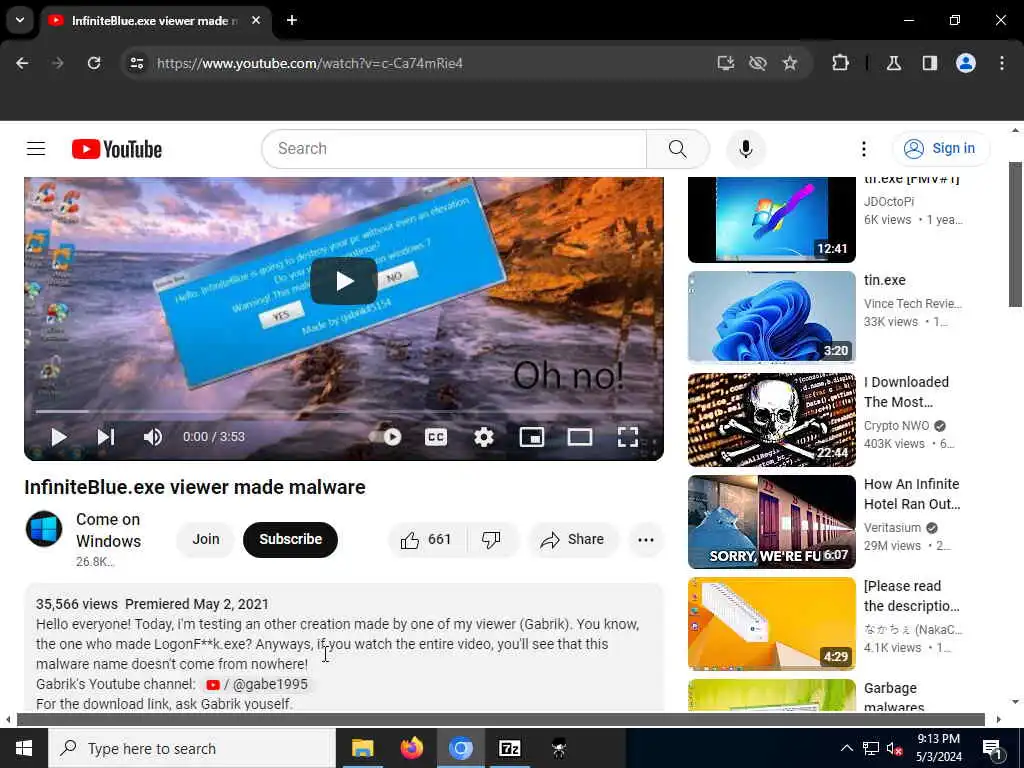Reload the page
Image resolution: width=1024 pixels, height=768 pixels.
click(x=94, y=63)
